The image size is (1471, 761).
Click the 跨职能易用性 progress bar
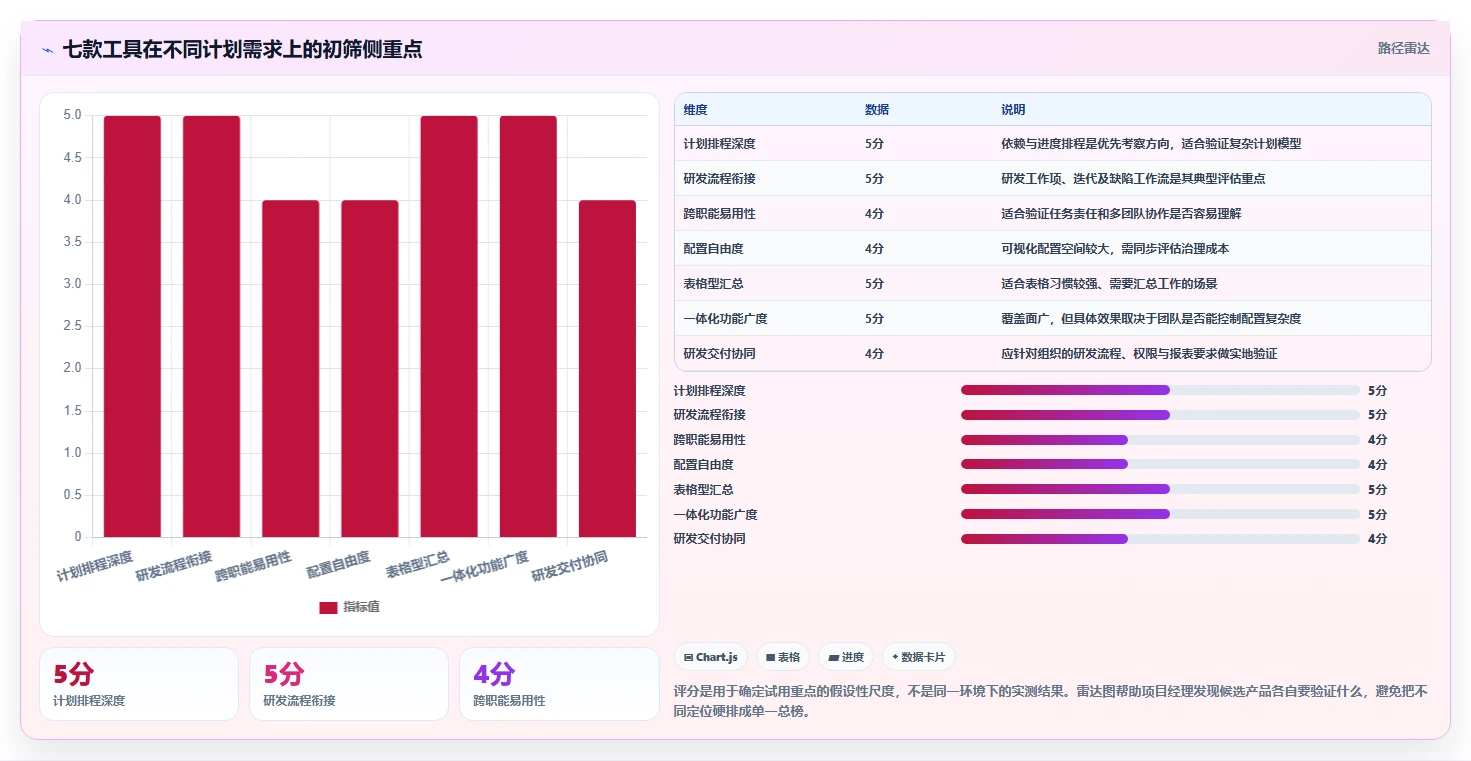tap(1160, 440)
